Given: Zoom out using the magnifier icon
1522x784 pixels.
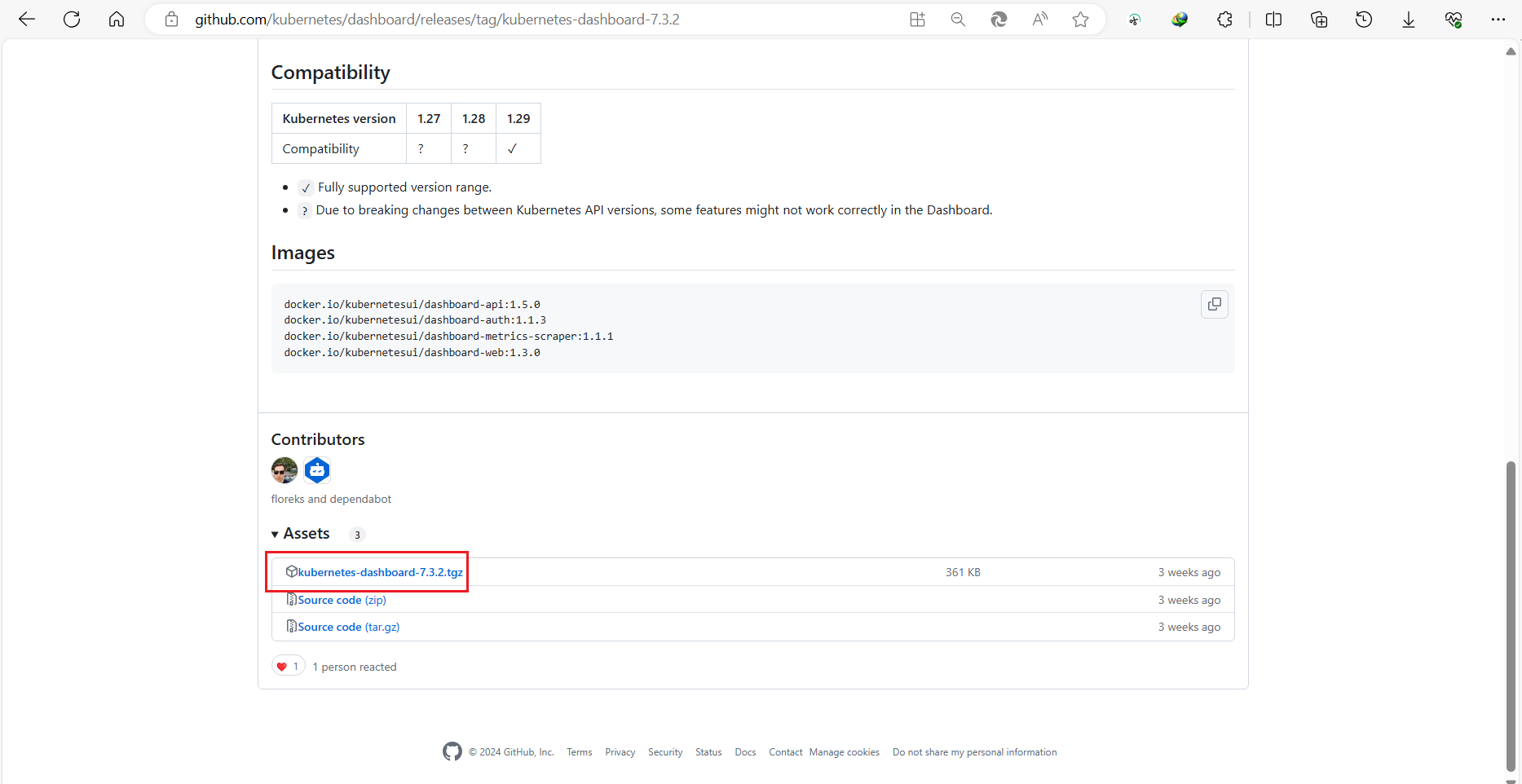Looking at the screenshot, I should tap(958, 20).
